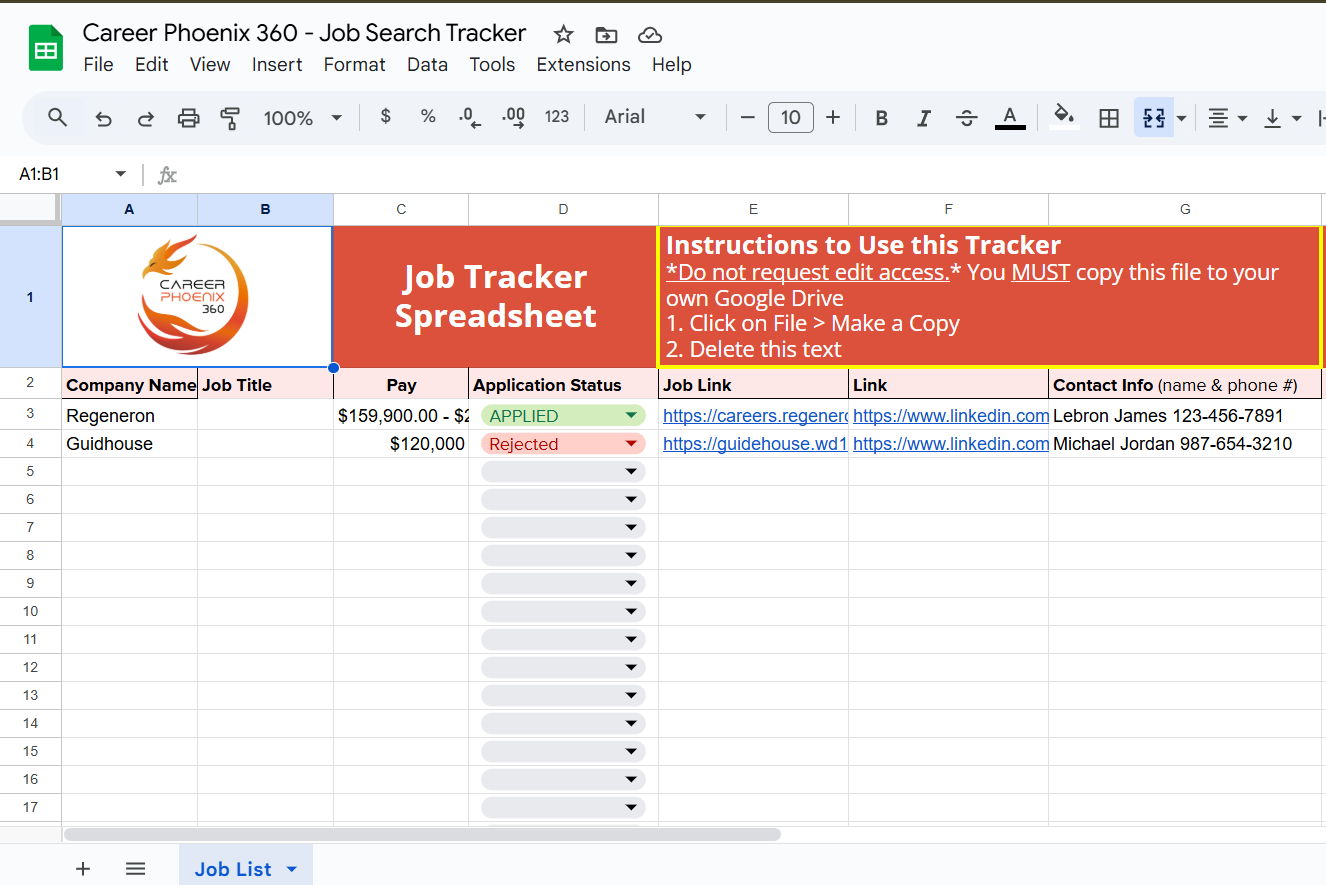
Task: Follow the Regeneron careers link
Action: (755, 415)
